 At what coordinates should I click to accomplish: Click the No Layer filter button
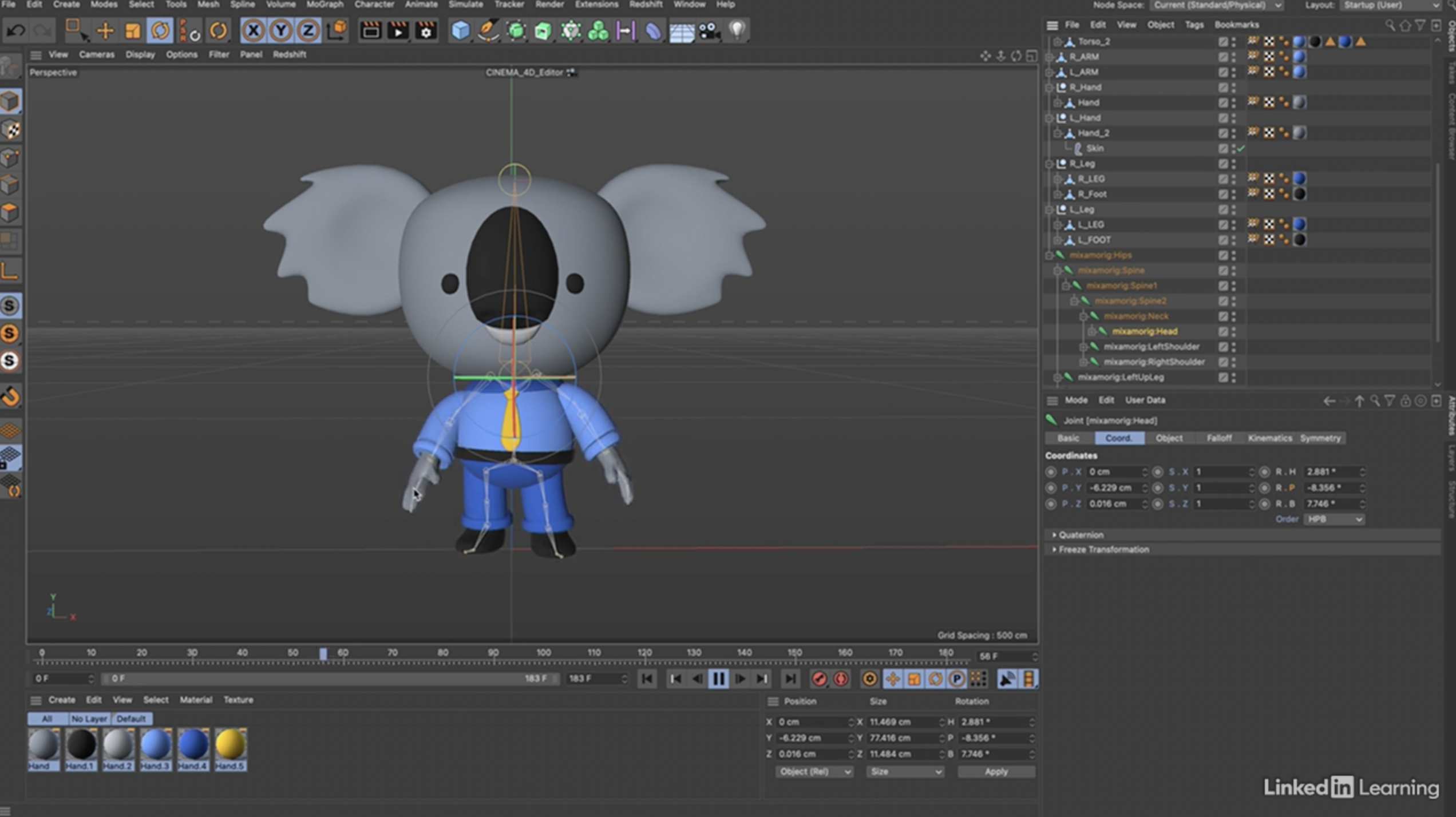pyautogui.click(x=89, y=719)
